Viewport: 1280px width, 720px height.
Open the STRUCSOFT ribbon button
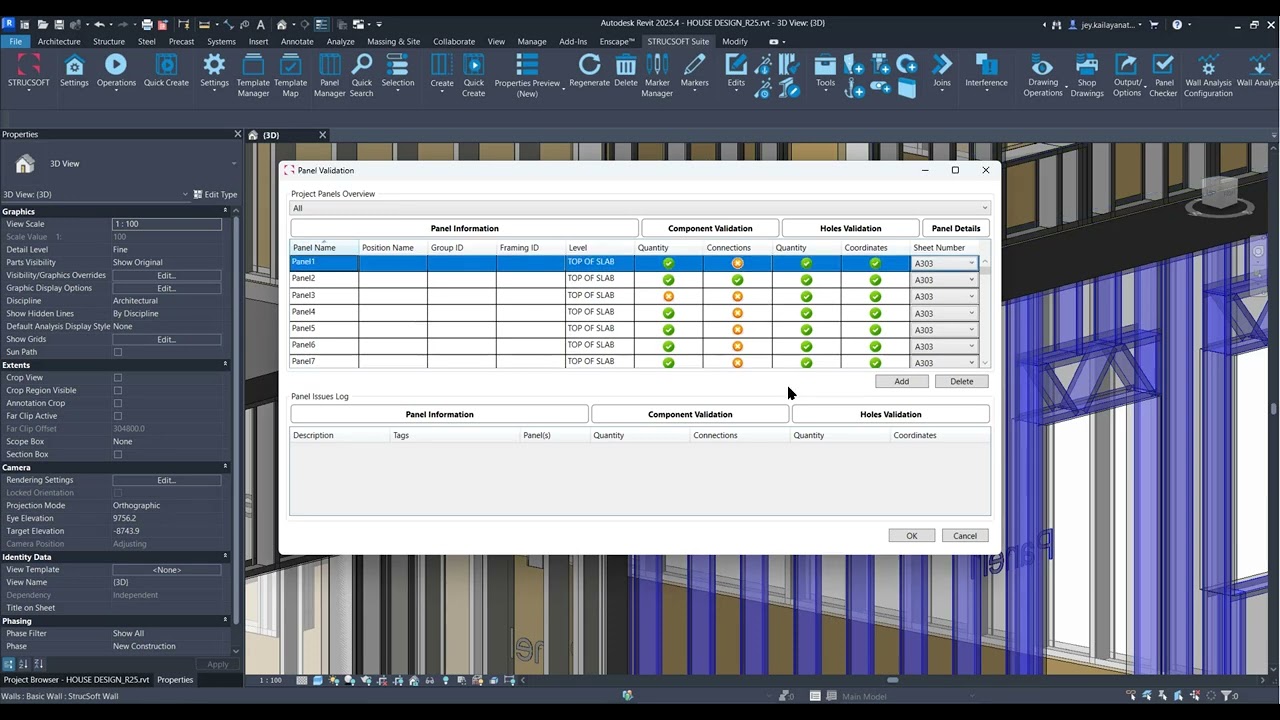[x=27, y=71]
